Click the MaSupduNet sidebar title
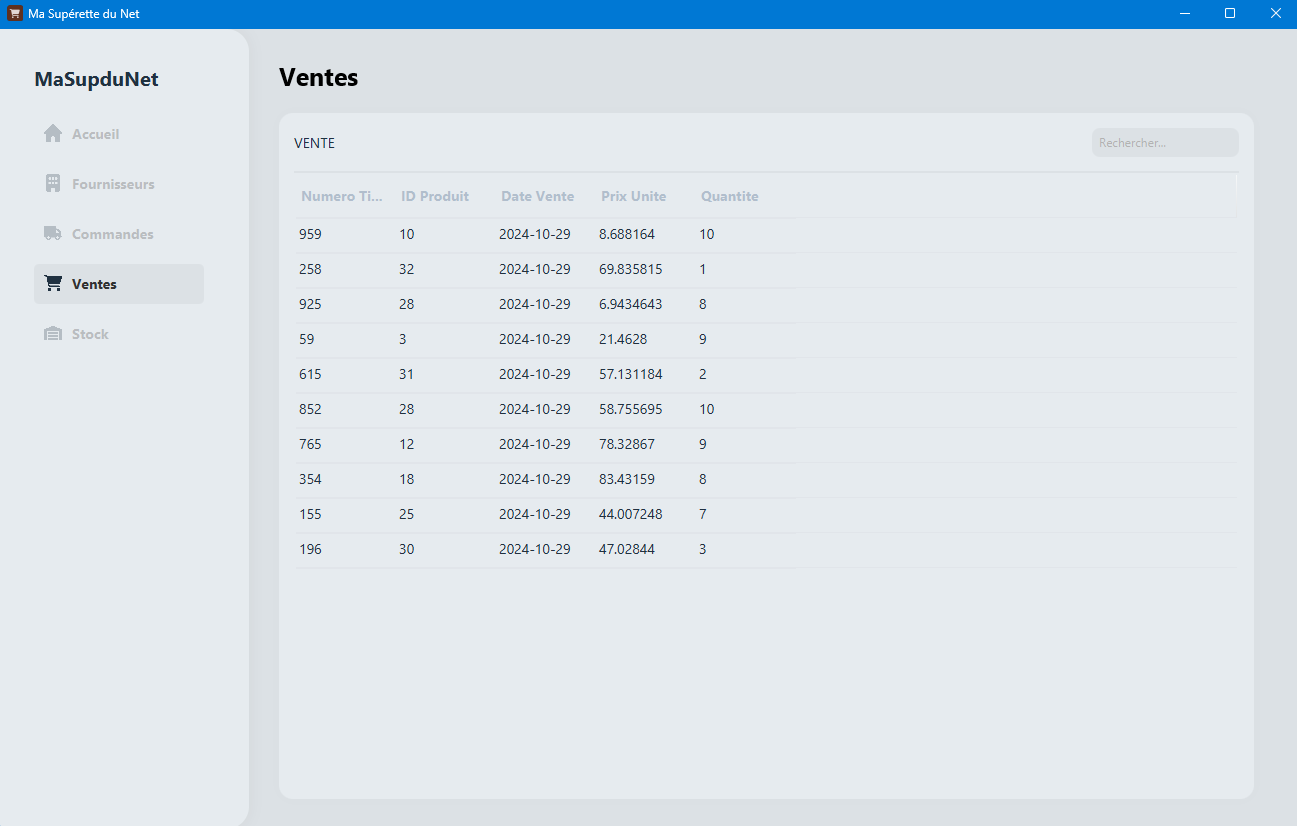The height and width of the screenshot is (826, 1297). [96, 80]
